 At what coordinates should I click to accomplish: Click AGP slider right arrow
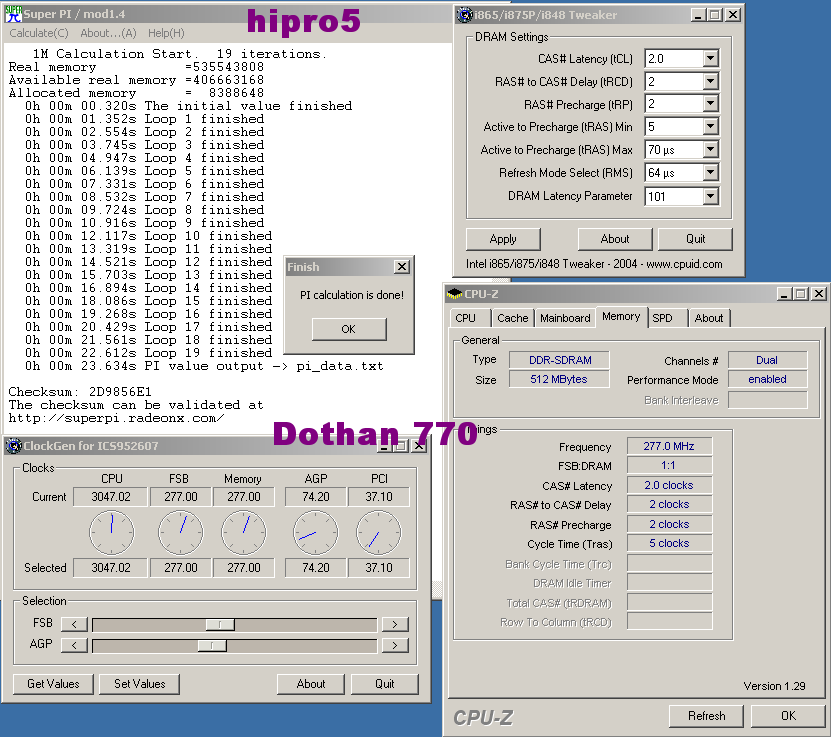395,645
